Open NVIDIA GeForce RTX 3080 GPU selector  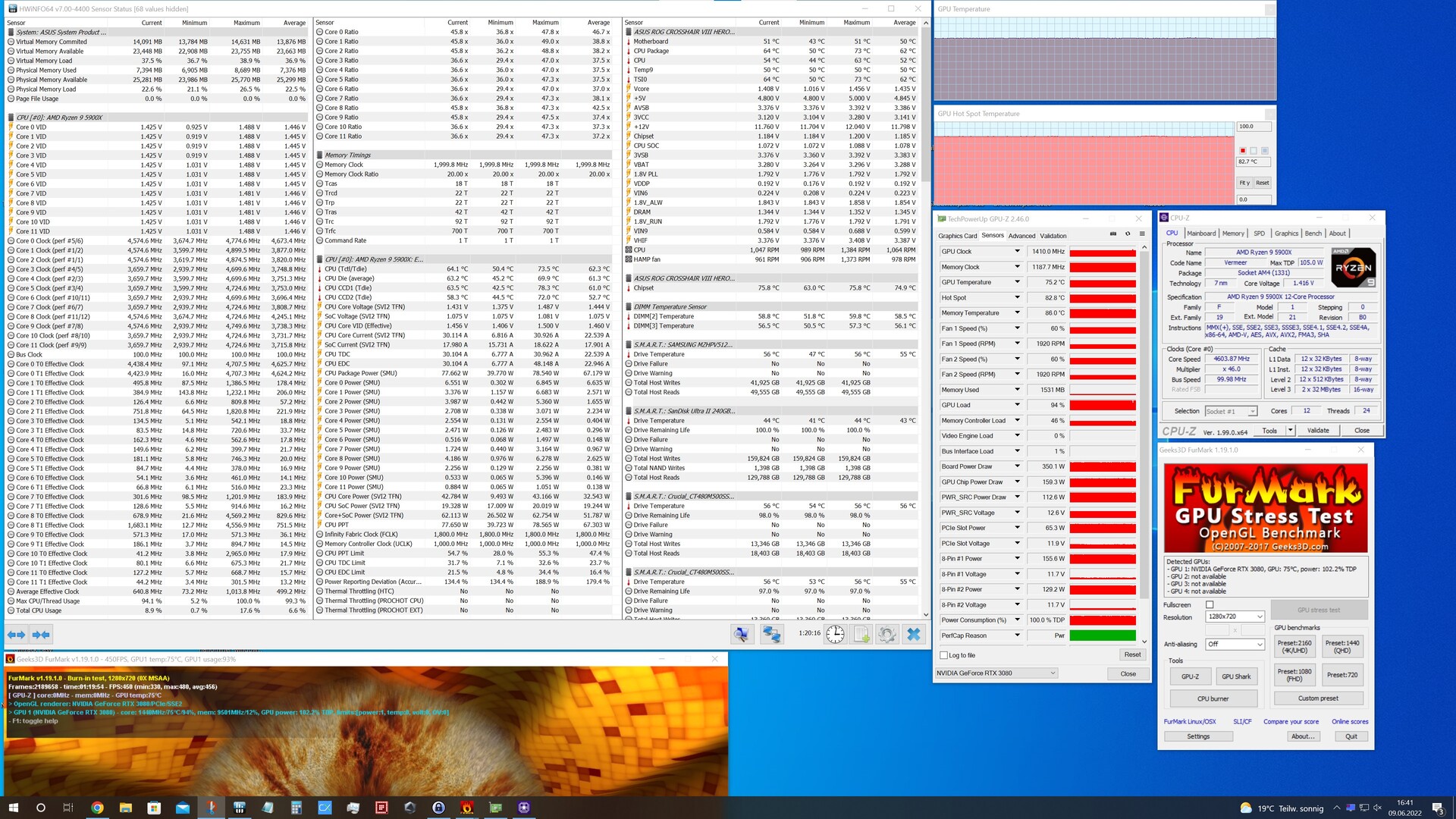(x=996, y=673)
